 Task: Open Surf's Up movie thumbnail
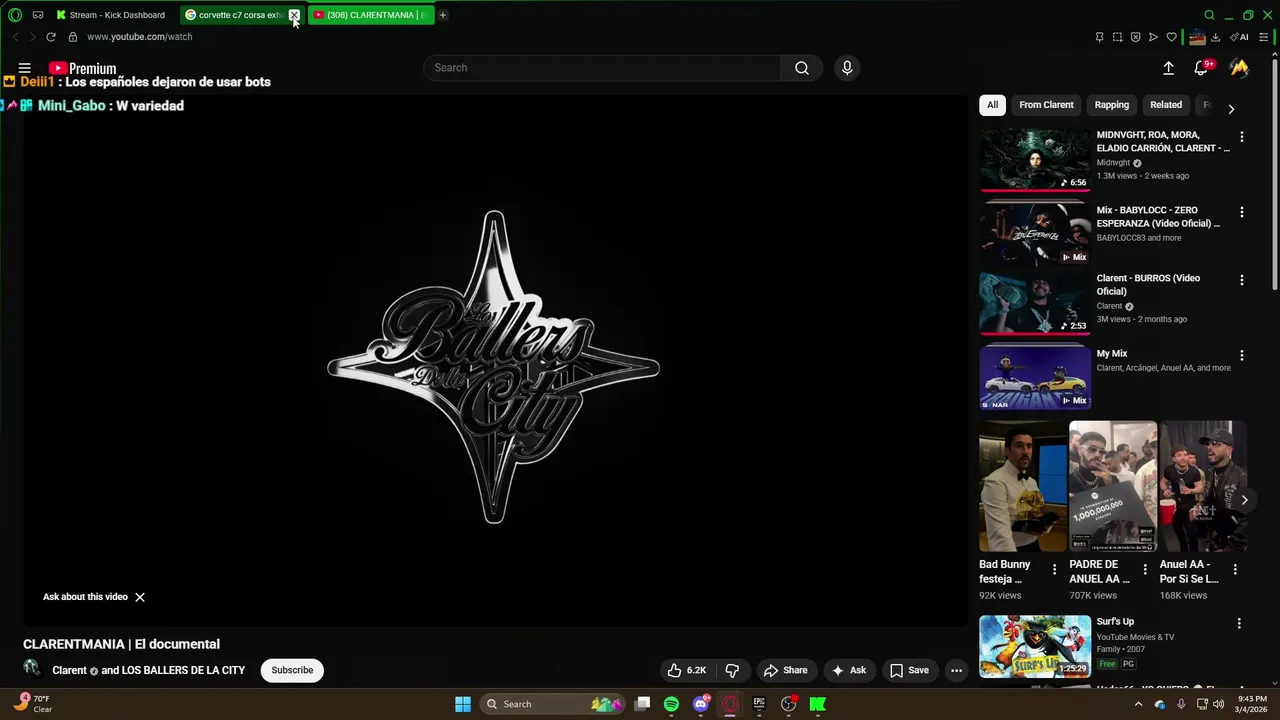click(1034, 646)
